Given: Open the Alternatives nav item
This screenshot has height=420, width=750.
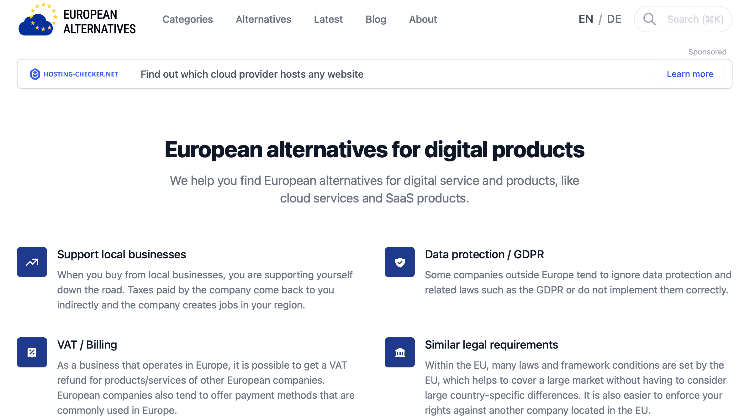Looking at the screenshot, I should coord(263,19).
